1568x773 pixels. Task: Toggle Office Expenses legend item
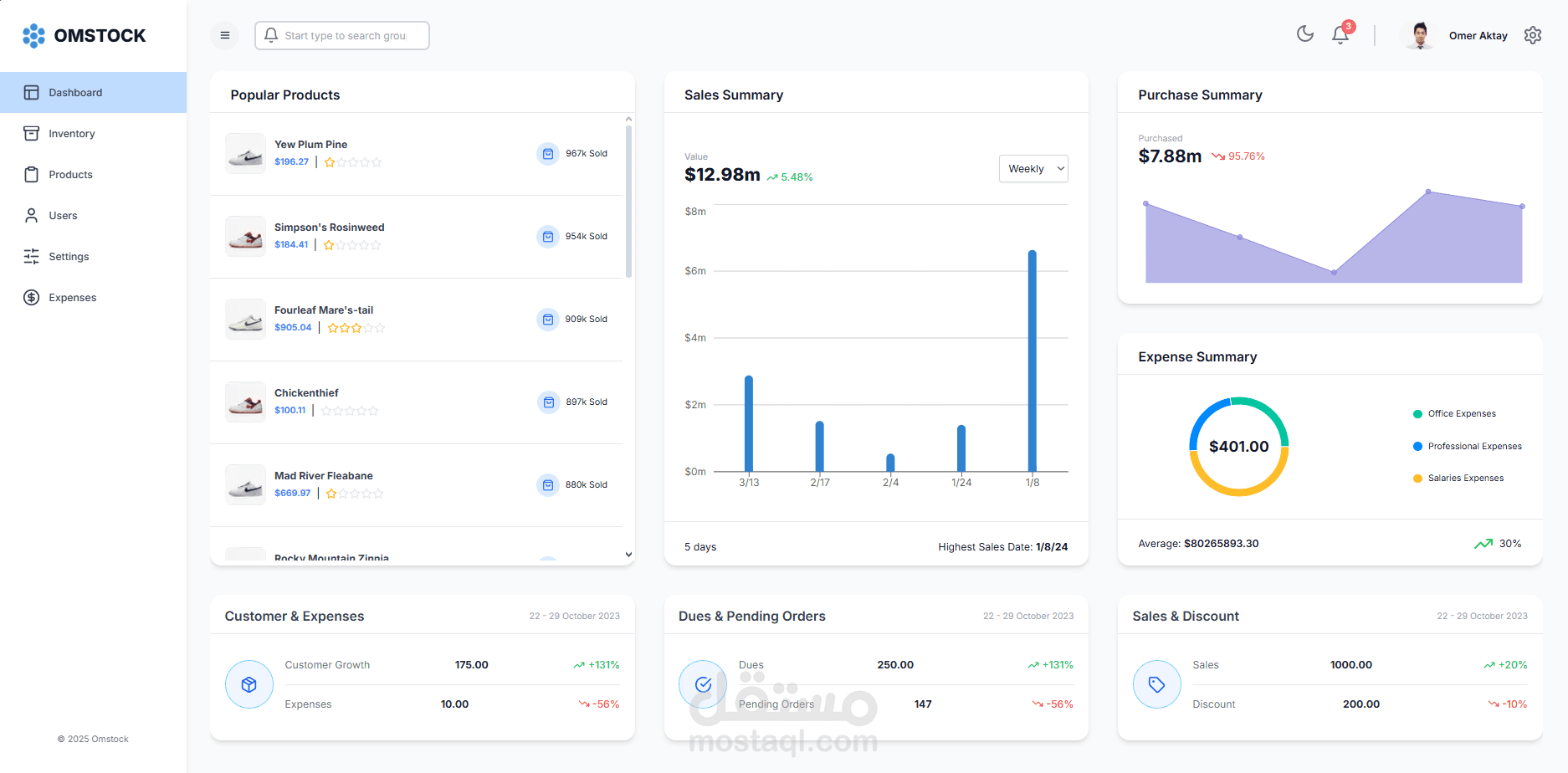click(1454, 414)
